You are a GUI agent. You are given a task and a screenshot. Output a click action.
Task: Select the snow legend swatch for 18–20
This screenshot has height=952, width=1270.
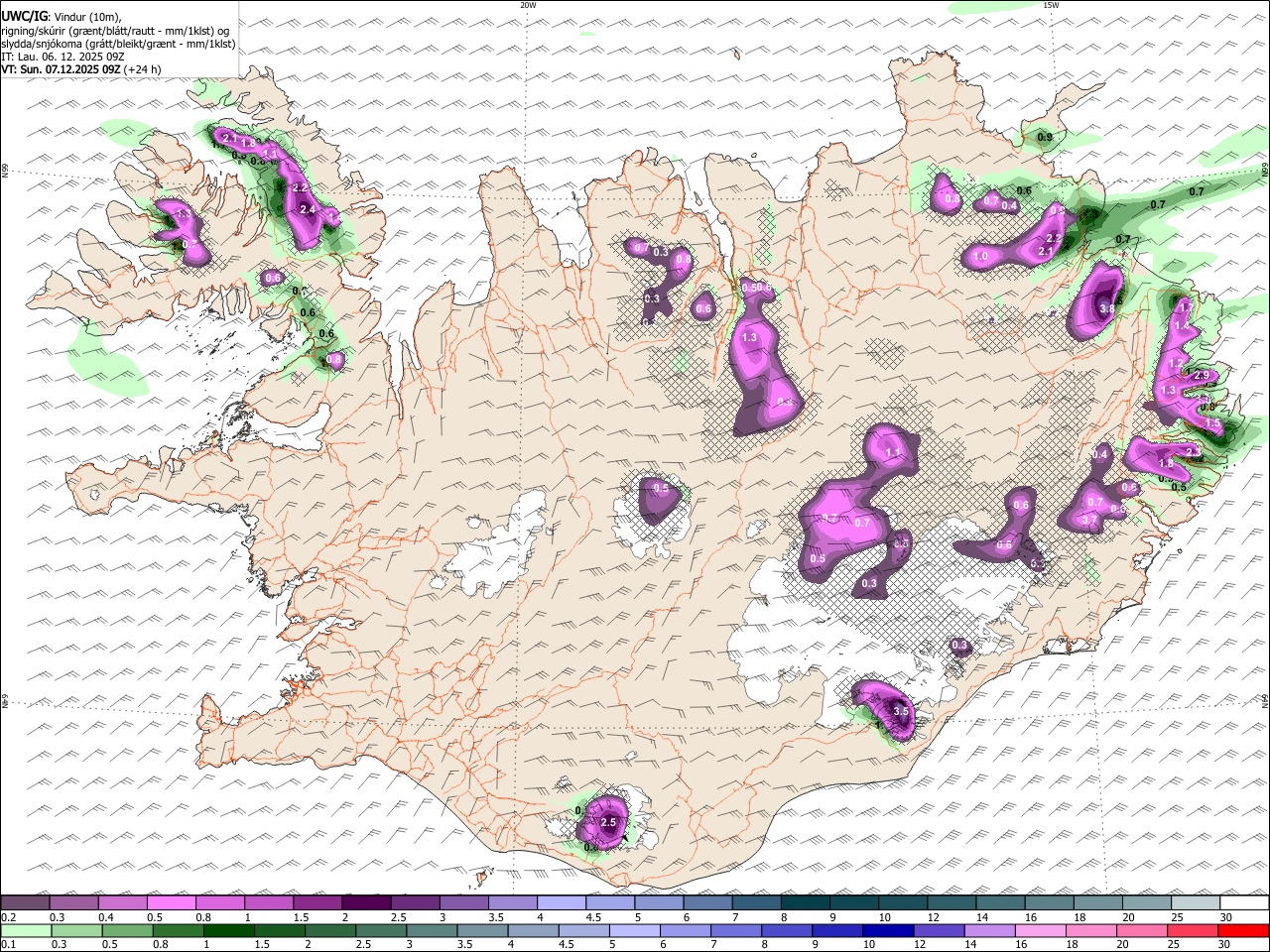(1098, 903)
